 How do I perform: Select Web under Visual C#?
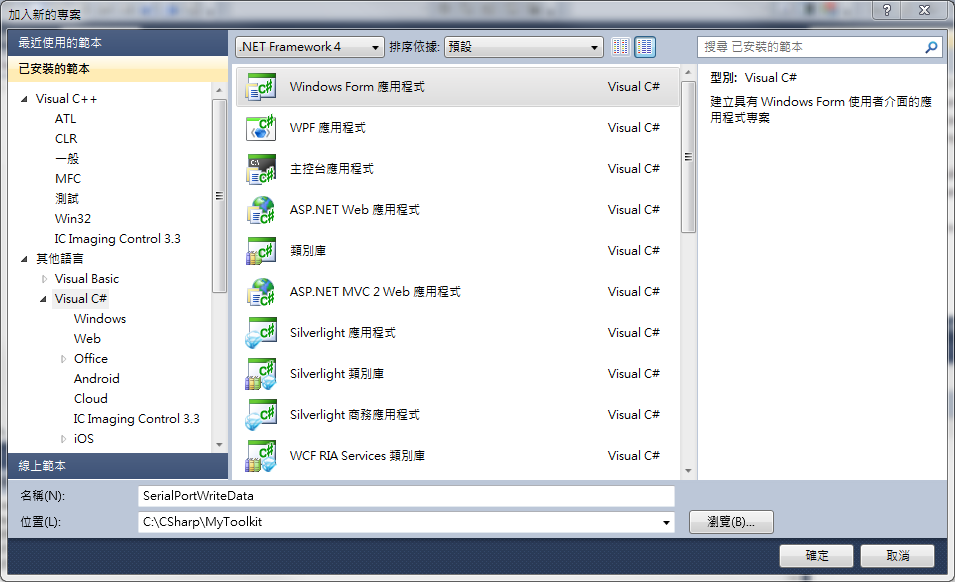[x=87, y=339]
